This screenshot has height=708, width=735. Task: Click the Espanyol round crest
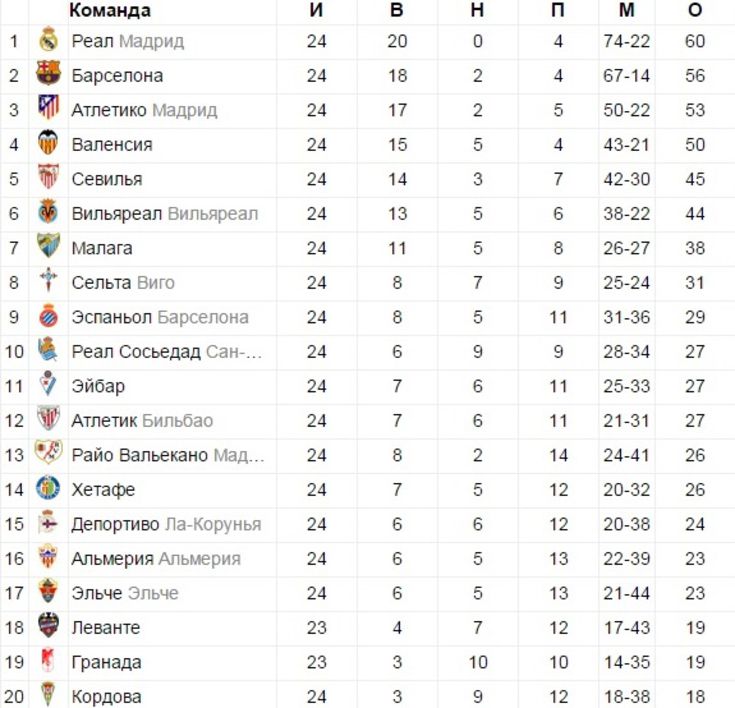click(x=48, y=316)
